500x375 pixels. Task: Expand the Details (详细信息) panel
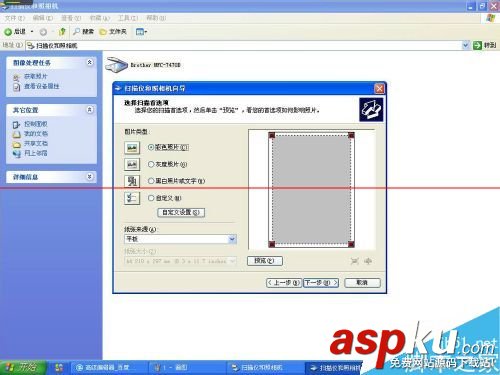[89, 177]
